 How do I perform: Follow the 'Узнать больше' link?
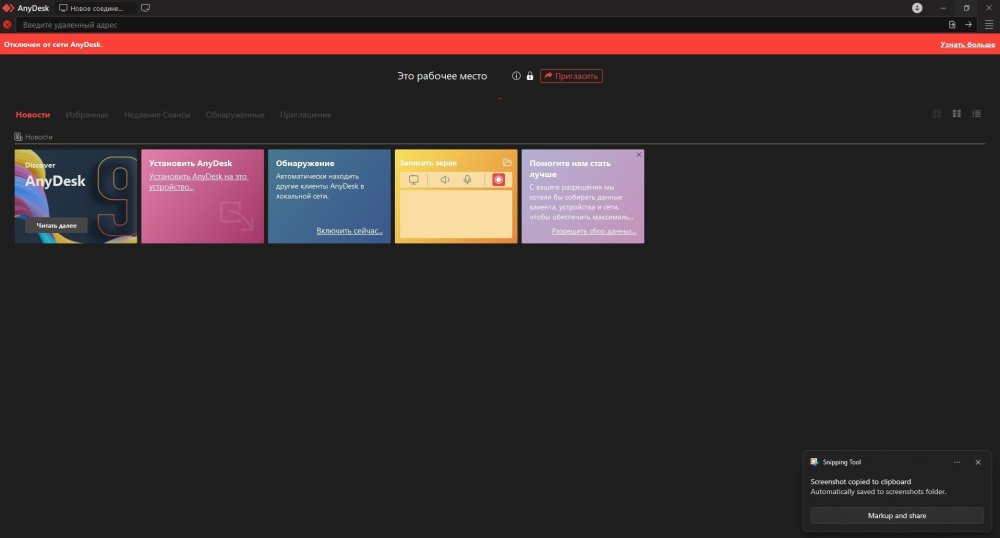coord(967,45)
